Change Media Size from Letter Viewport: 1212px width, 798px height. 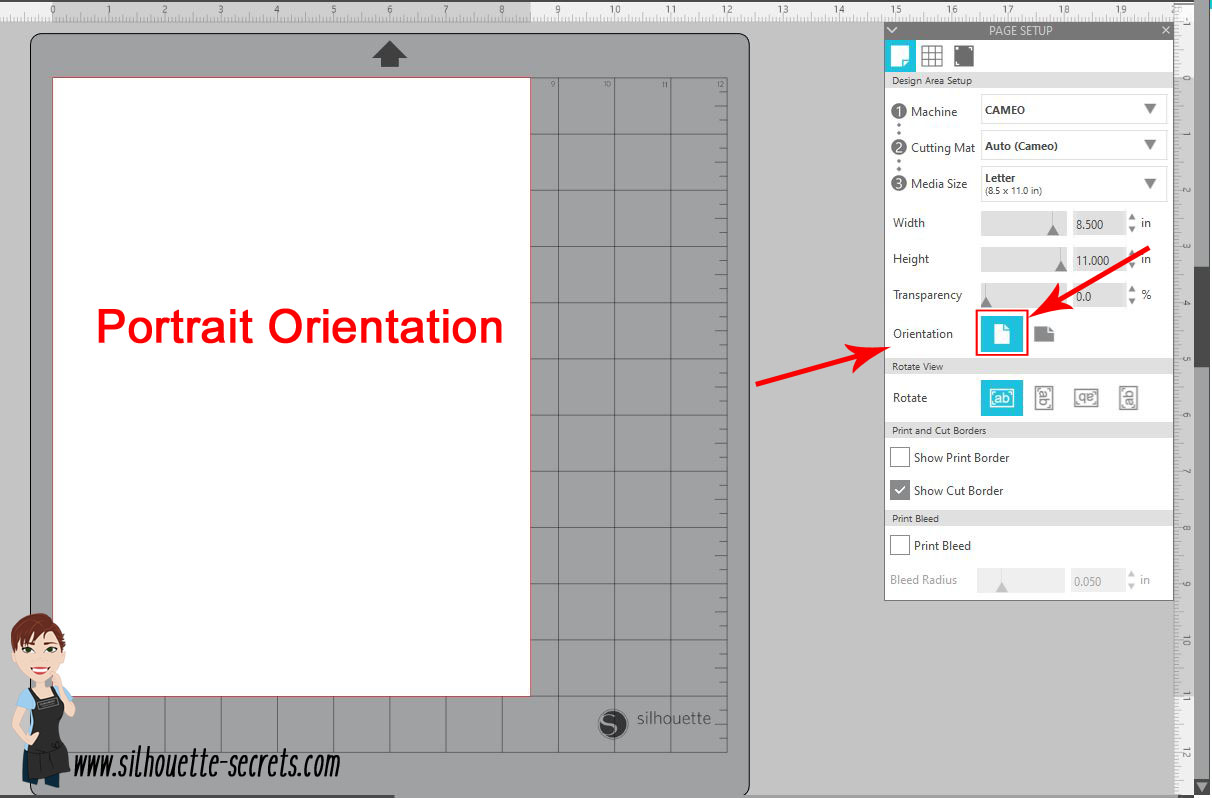click(x=1072, y=183)
